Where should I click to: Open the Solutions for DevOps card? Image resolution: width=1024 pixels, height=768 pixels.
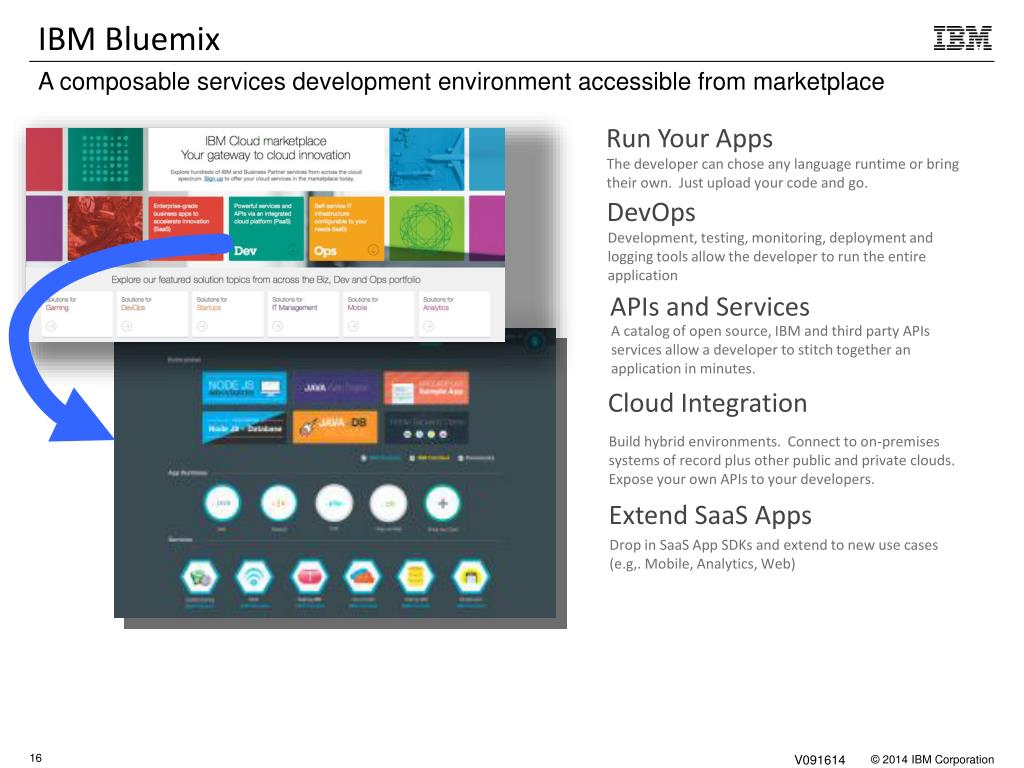152,314
